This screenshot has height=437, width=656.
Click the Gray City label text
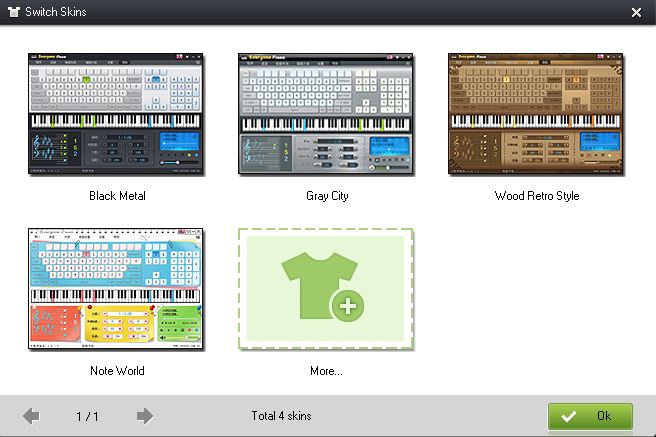pyautogui.click(x=327, y=196)
